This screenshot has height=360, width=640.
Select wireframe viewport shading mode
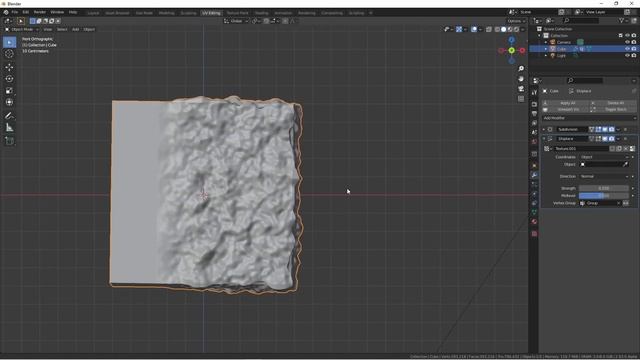tap(497, 29)
